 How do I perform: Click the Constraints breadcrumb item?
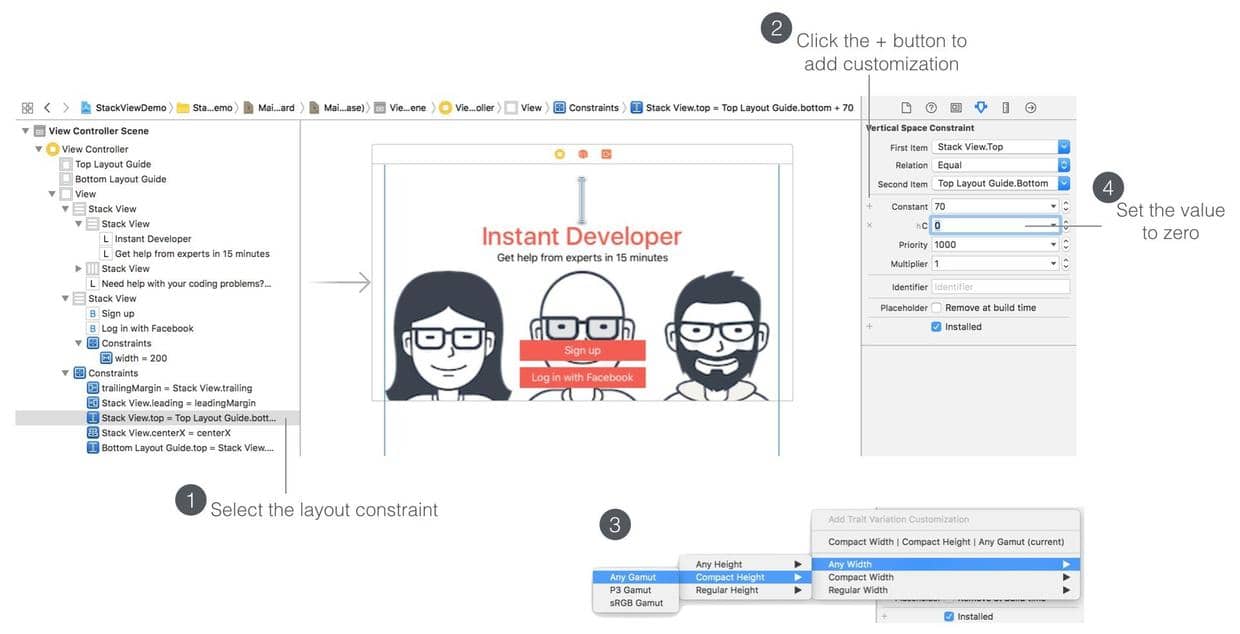(x=587, y=108)
